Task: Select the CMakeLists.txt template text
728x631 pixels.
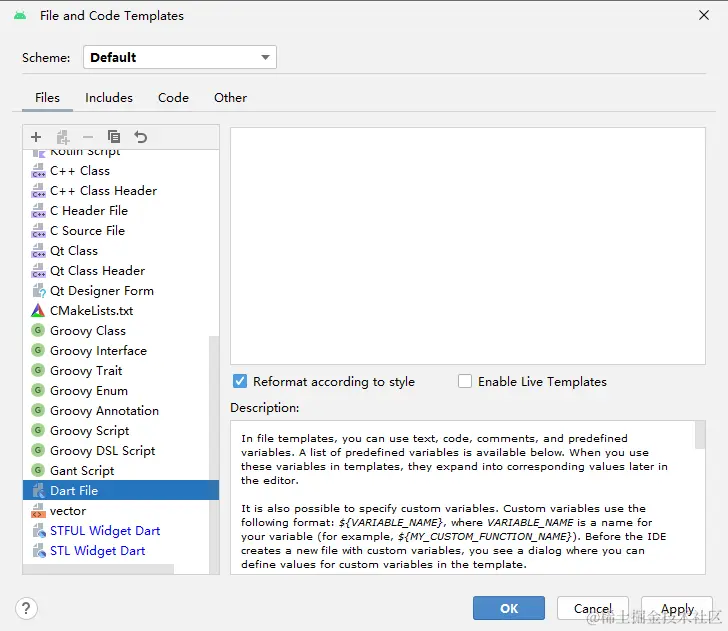Action: [91, 311]
